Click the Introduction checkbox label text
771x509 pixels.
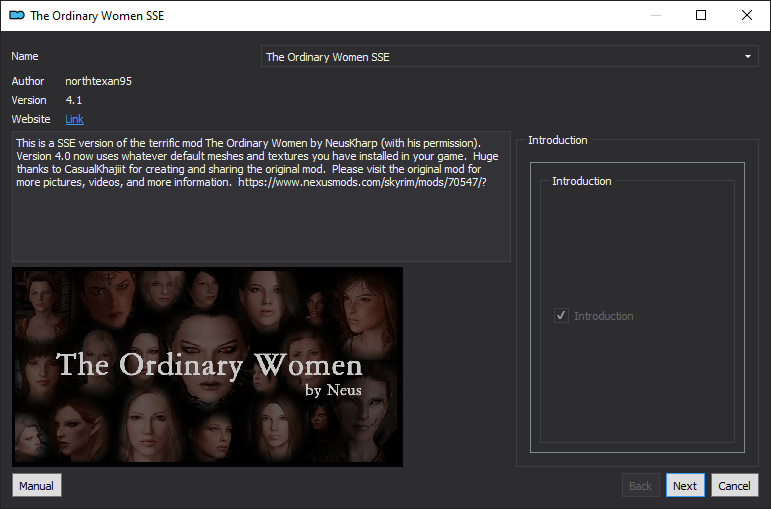(x=604, y=316)
